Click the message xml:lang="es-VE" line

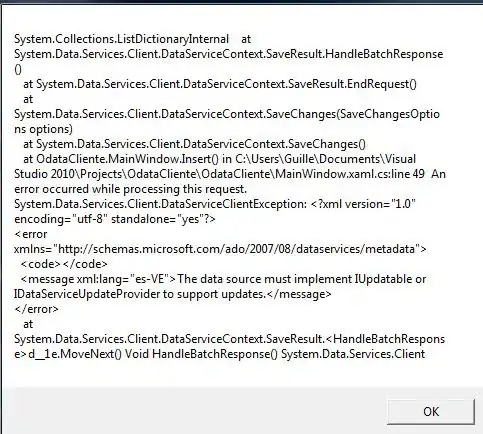coord(223,279)
